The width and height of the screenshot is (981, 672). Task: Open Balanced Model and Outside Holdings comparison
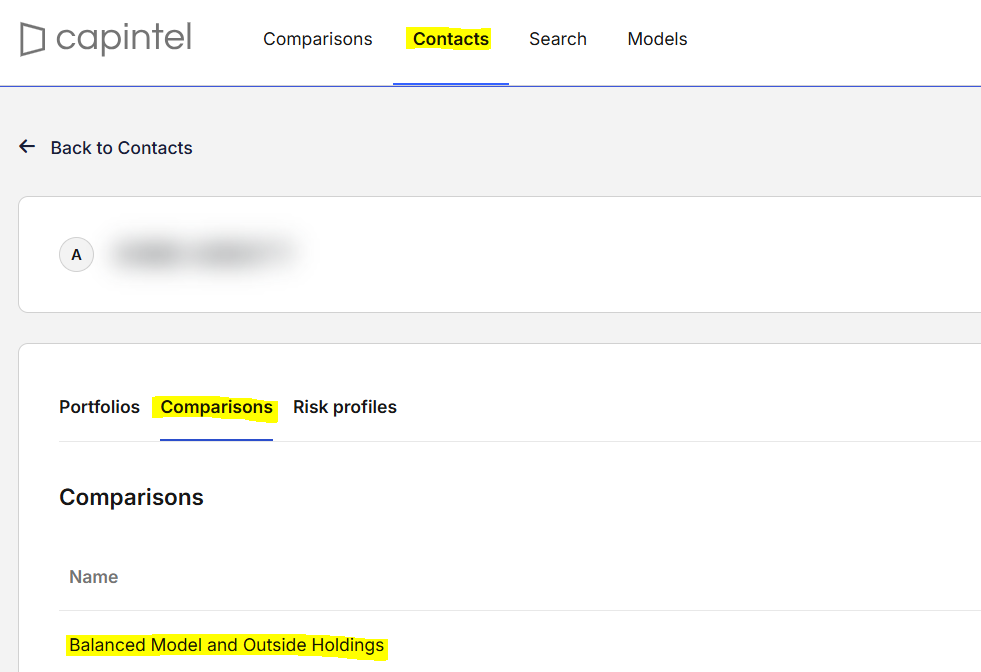(226, 645)
